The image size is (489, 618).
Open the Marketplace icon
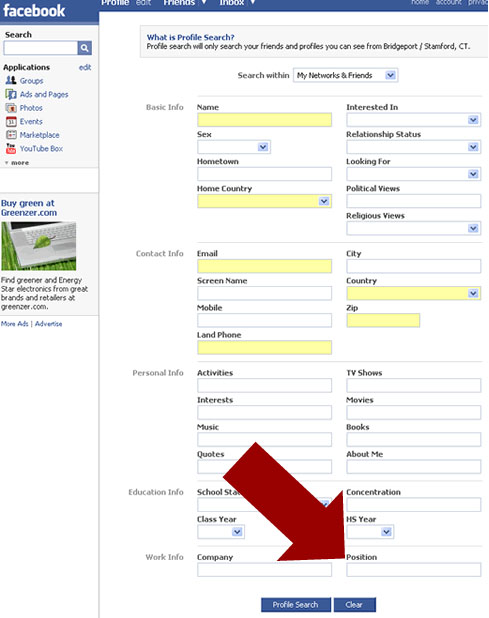coord(11,135)
